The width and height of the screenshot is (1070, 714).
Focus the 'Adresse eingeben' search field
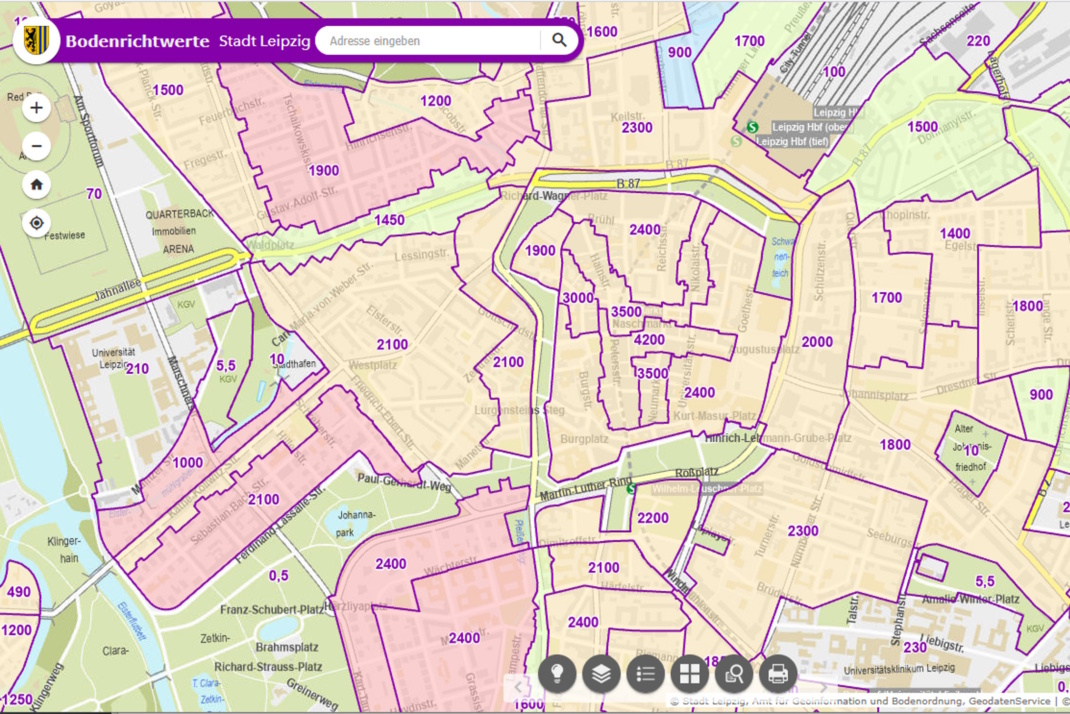430,41
